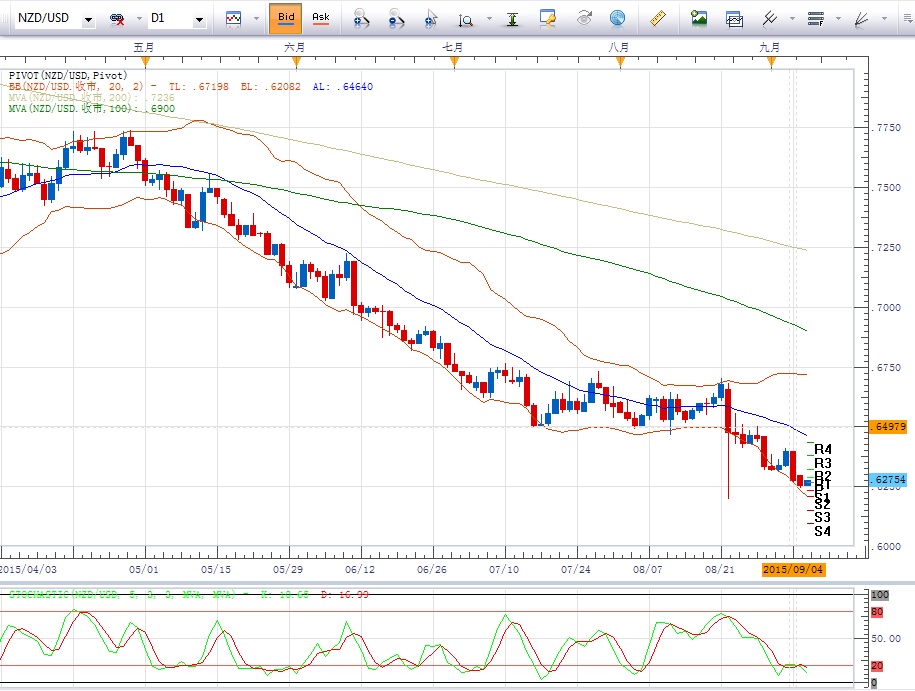Click the blue radar icon
Screen dimensions: 915x691
point(617,19)
